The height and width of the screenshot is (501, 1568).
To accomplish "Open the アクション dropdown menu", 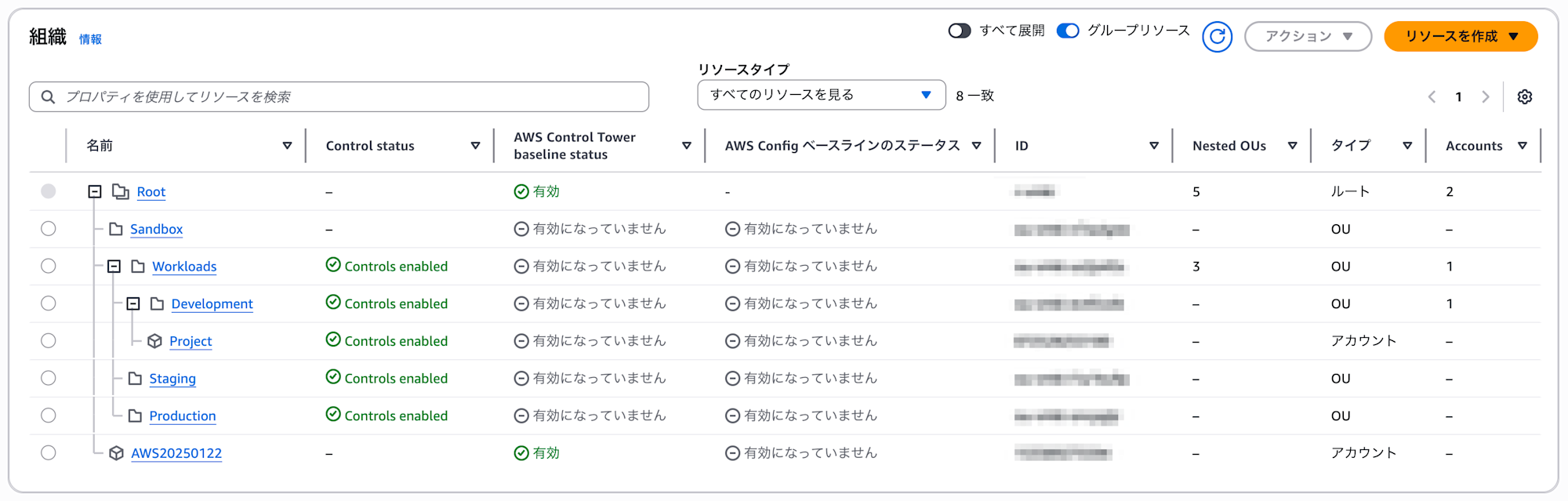I will (1308, 36).
